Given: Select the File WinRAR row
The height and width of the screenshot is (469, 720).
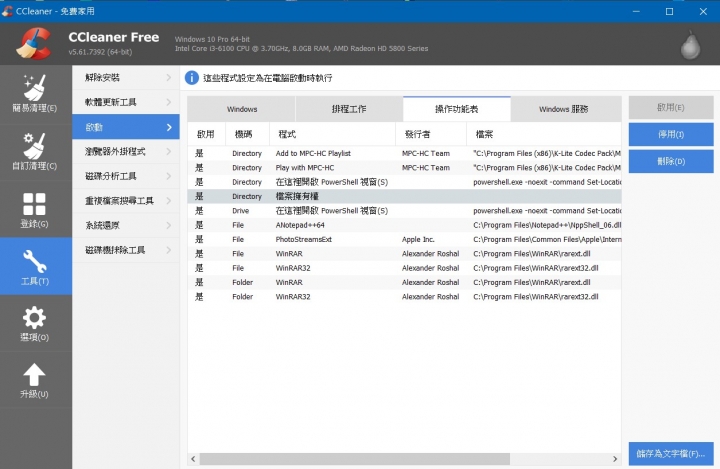Looking at the screenshot, I should coord(404,254).
